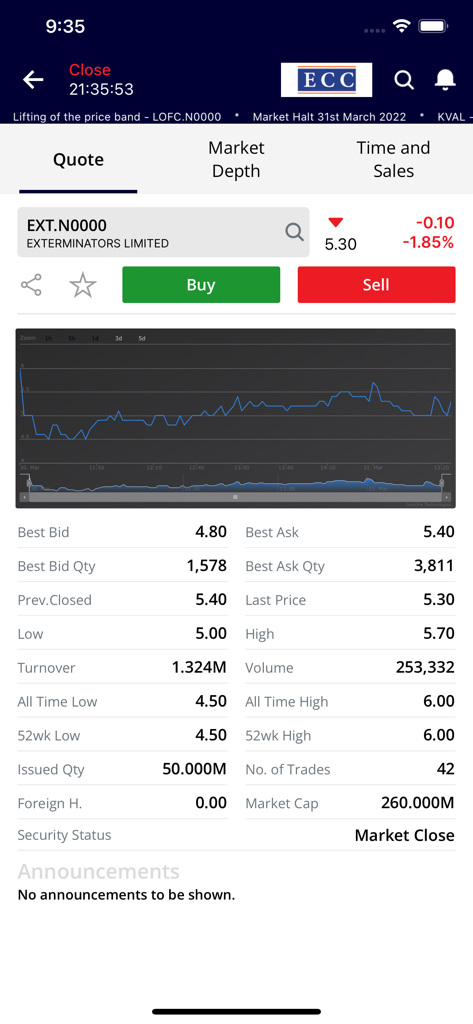Tap the Volume value 253,332
The image size is (473, 1024).
(x=425, y=667)
